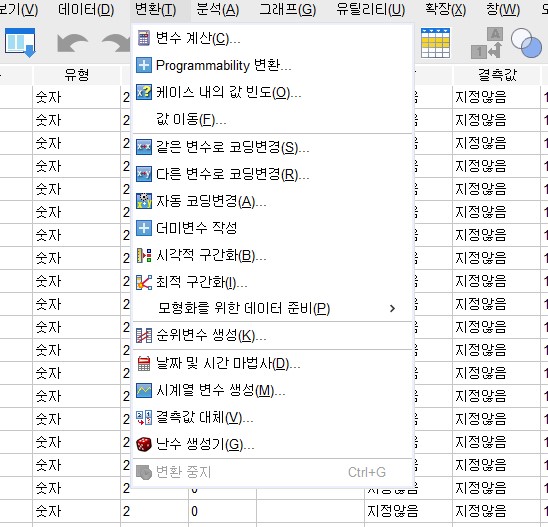Choose 같은 변수로 코딩변경(S)... entry

pyautogui.click(x=273, y=147)
